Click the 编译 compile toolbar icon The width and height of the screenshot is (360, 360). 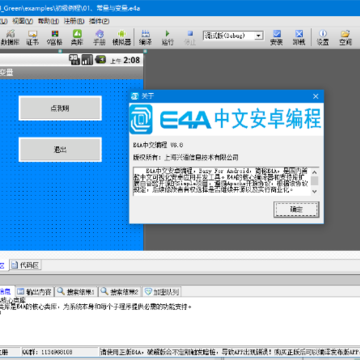click(x=145, y=37)
